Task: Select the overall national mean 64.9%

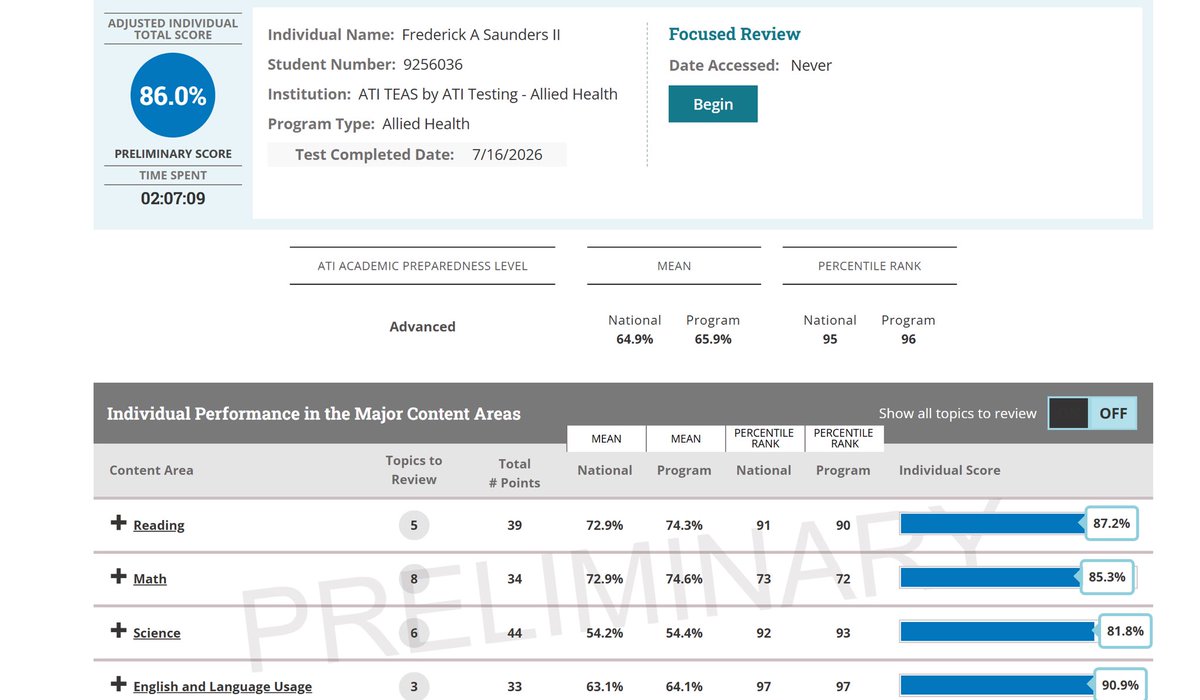Action: pos(635,339)
